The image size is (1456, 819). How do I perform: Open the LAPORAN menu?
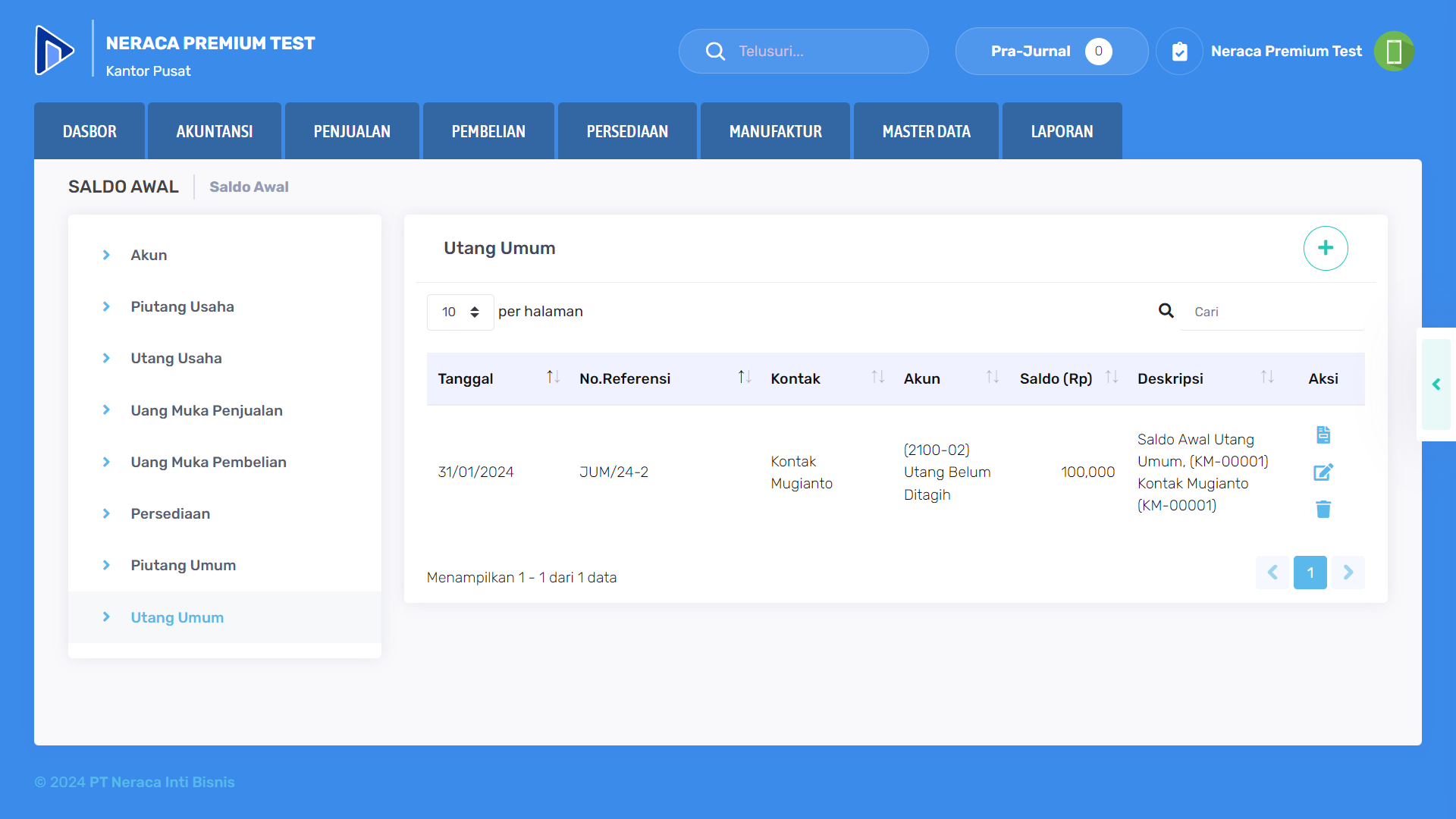click(x=1062, y=131)
